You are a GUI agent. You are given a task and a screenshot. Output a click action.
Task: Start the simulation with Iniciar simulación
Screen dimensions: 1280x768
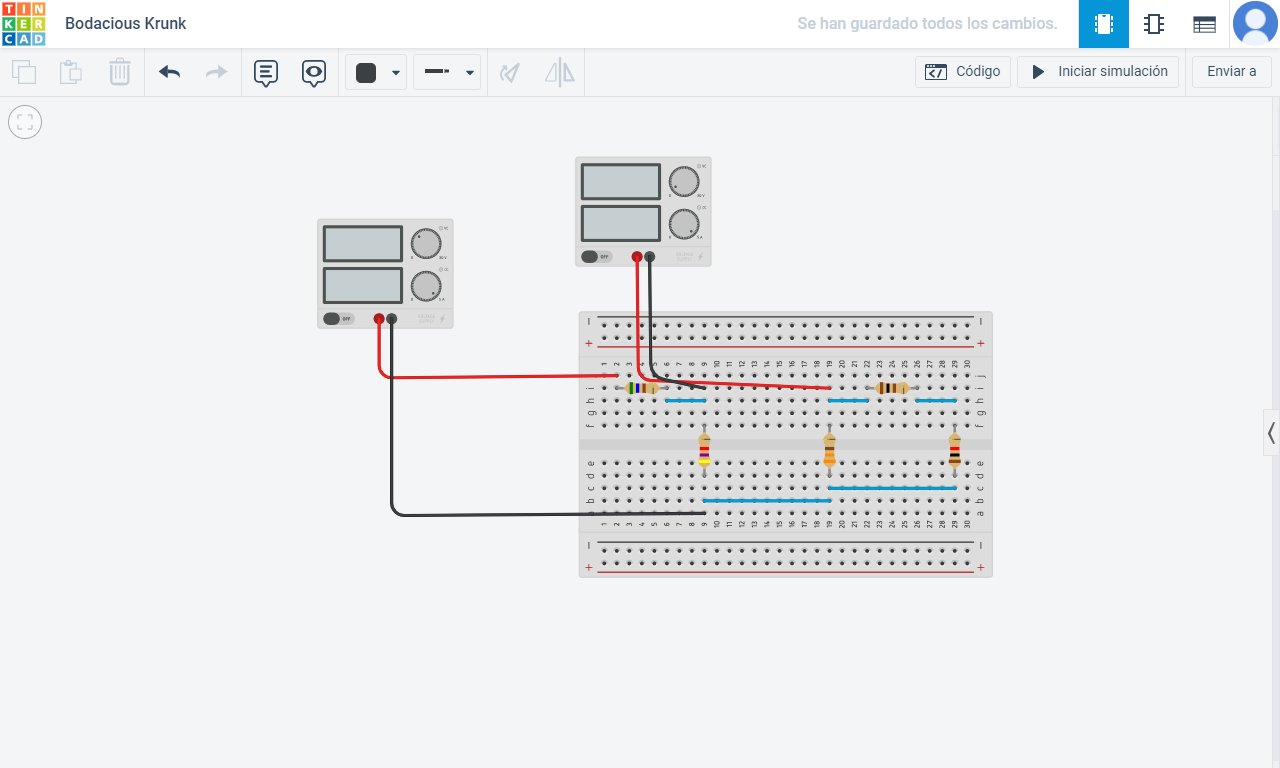[1098, 71]
